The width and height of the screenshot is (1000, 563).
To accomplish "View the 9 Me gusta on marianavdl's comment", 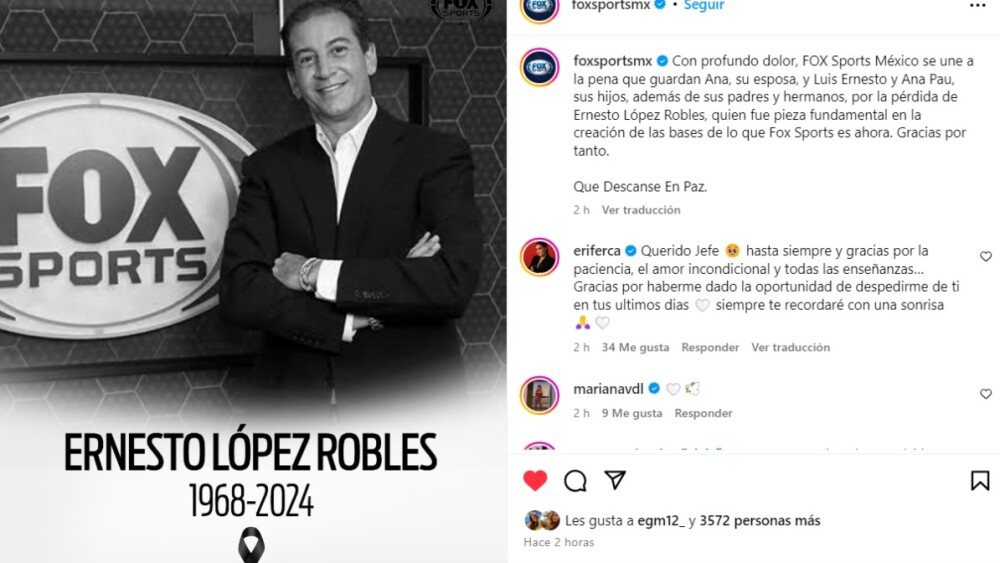I will tap(632, 413).
